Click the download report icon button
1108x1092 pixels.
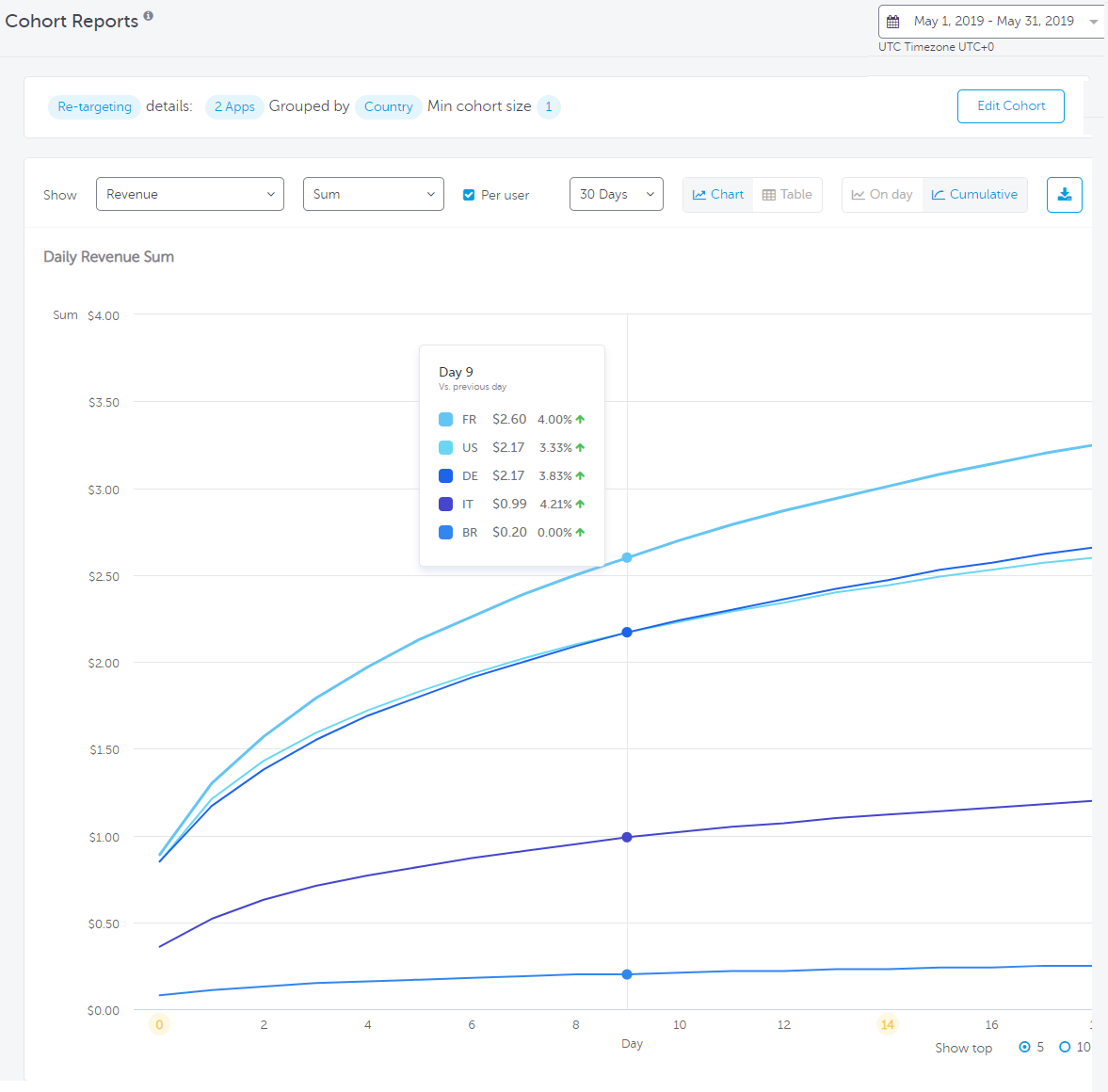tap(1064, 195)
